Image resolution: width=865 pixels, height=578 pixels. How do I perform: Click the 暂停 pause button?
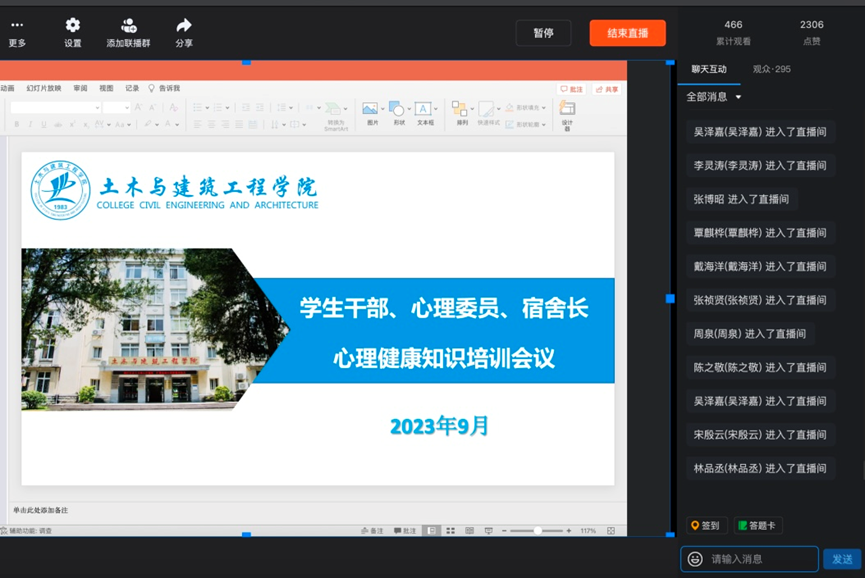coord(543,33)
